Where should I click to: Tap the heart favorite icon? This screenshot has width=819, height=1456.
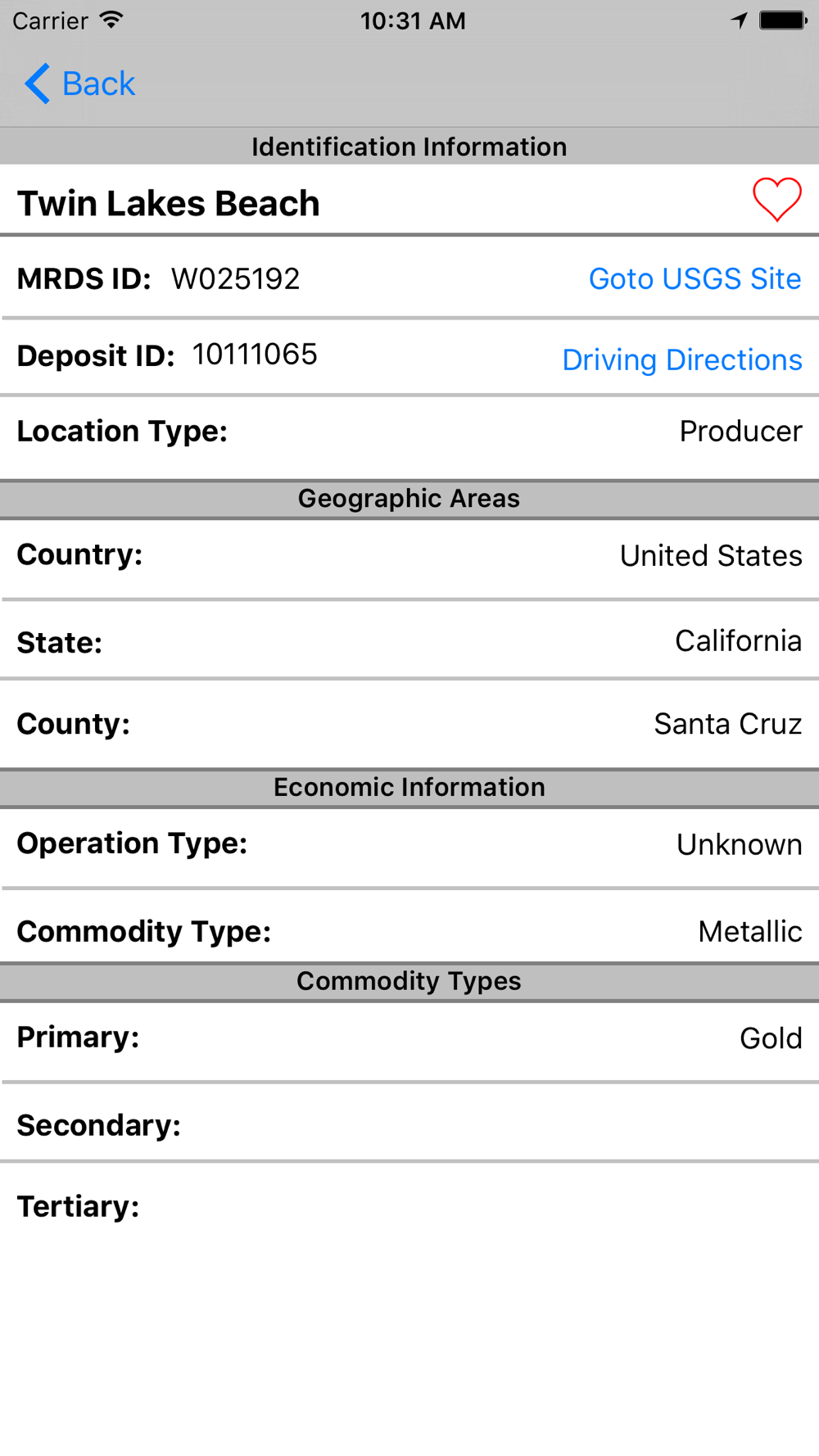click(776, 199)
